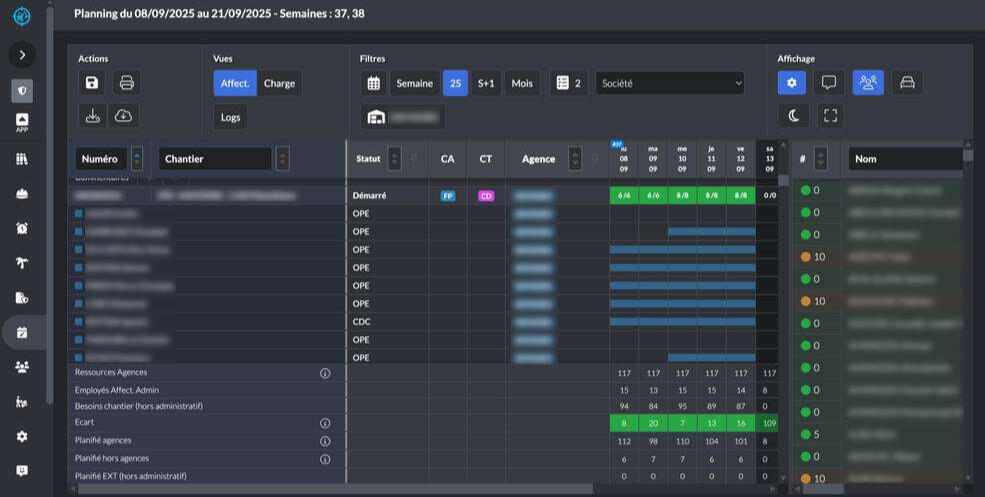The width and height of the screenshot is (985, 497).
Task: Open the Logs view
Action: pyautogui.click(x=230, y=117)
